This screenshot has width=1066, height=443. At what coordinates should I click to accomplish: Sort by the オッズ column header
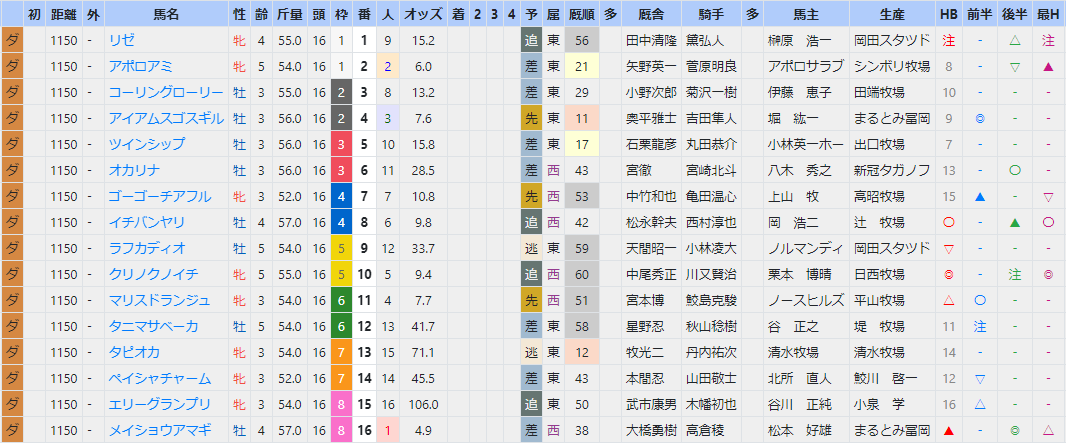tap(423, 14)
